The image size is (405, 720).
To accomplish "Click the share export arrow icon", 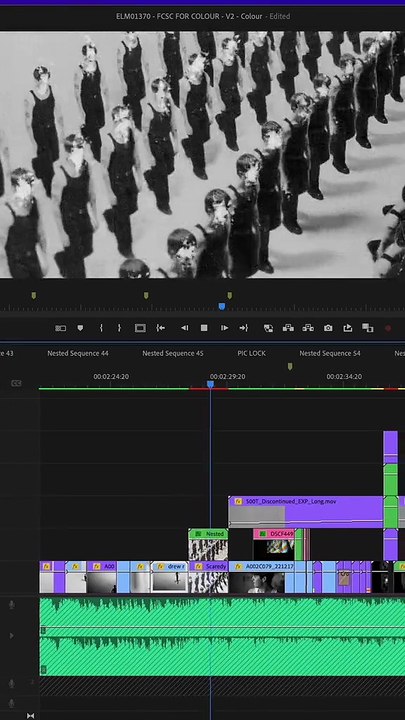I will (x=348, y=328).
